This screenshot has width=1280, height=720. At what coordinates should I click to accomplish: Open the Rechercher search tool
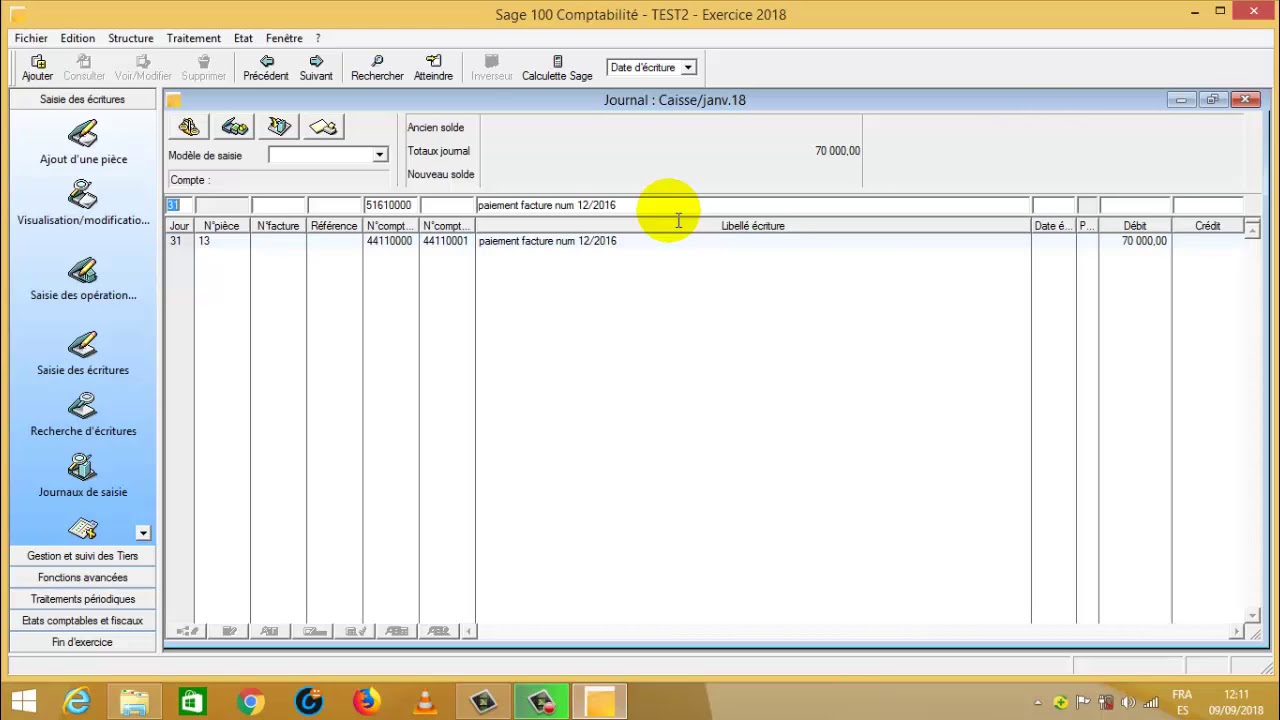pyautogui.click(x=377, y=68)
